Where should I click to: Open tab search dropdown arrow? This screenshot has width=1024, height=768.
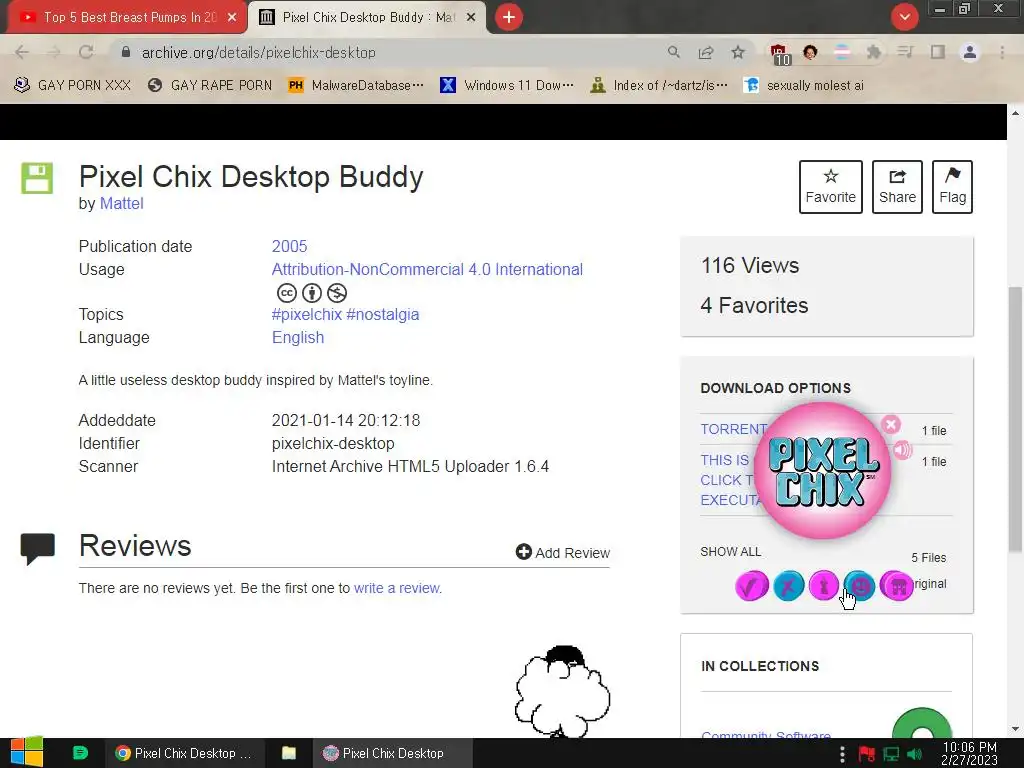(x=904, y=17)
